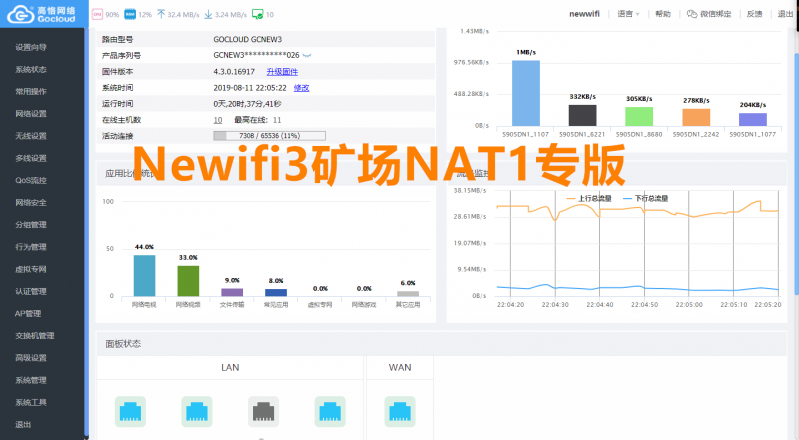Open 常用操作 in the sidebar
Image resolution: width=799 pixels, height=440 pixels.
pyautogui.click(x=31, y=92)
